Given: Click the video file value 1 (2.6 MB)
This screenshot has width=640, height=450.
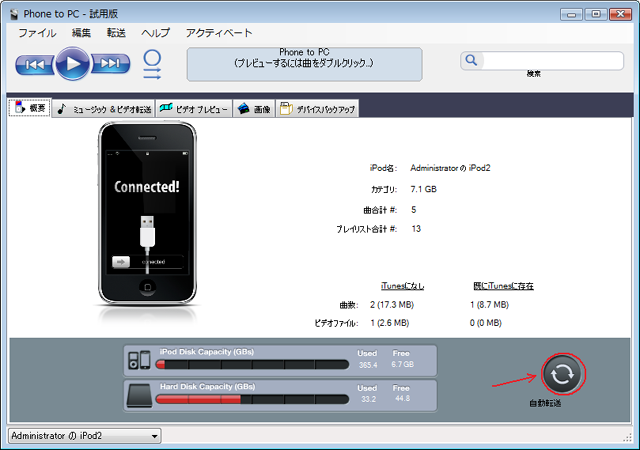Looking at the screenshot, I should tap(390, 323).
